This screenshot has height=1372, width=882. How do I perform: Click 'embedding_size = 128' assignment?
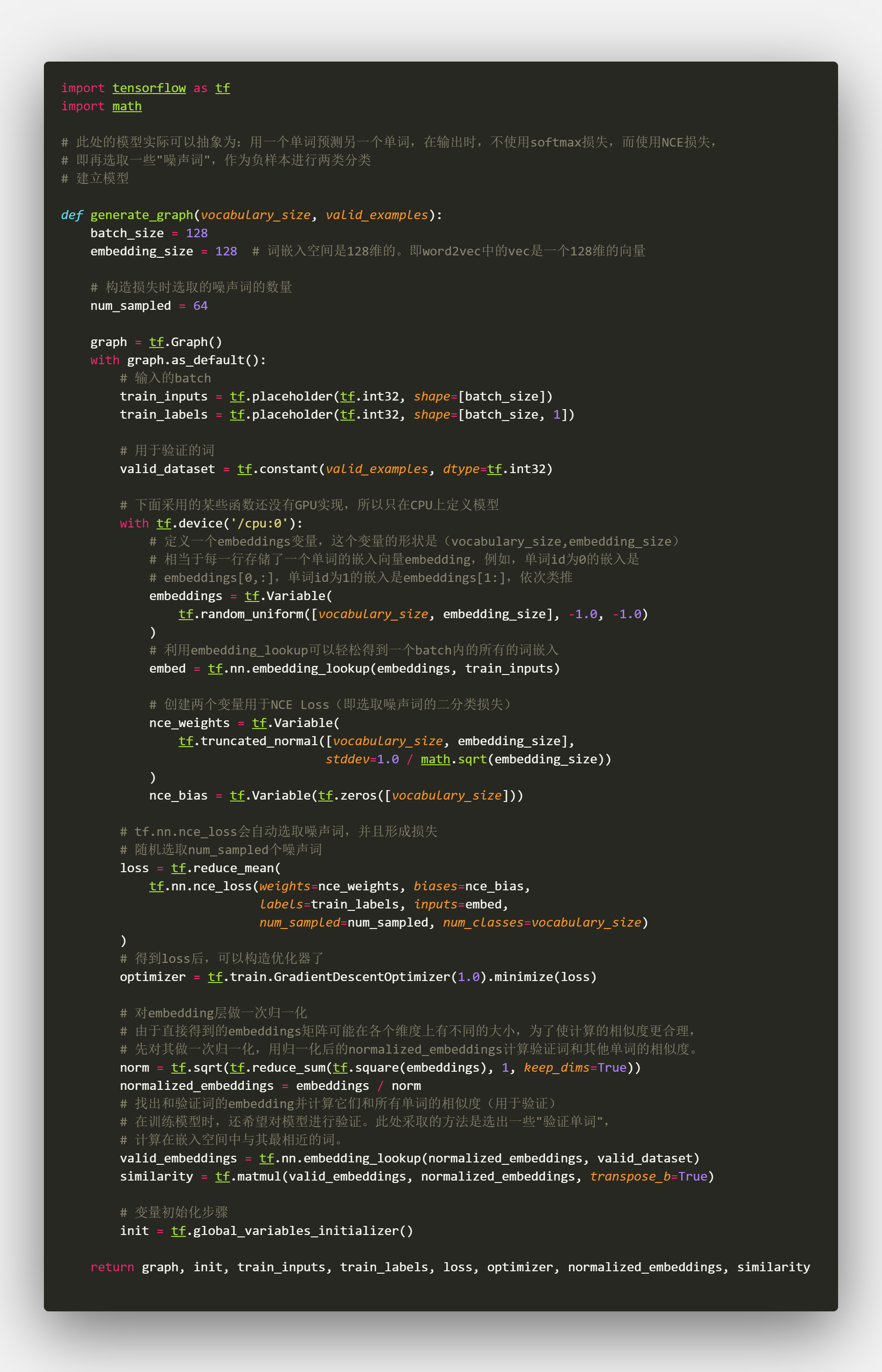pos(164,252)
